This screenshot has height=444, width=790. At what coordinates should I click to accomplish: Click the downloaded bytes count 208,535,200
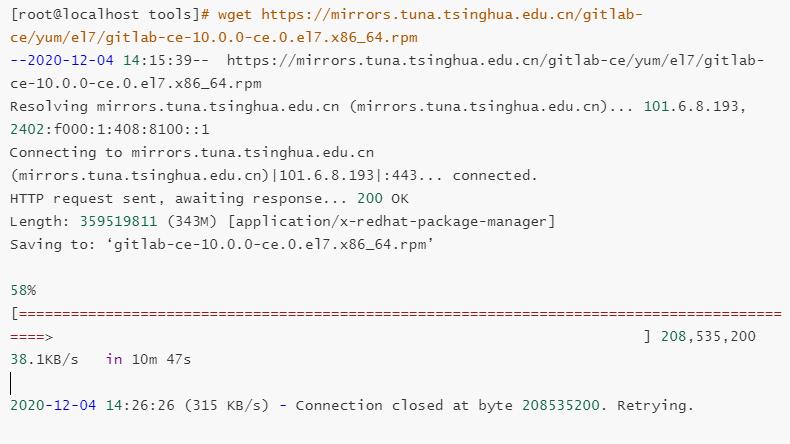point(708,336)
